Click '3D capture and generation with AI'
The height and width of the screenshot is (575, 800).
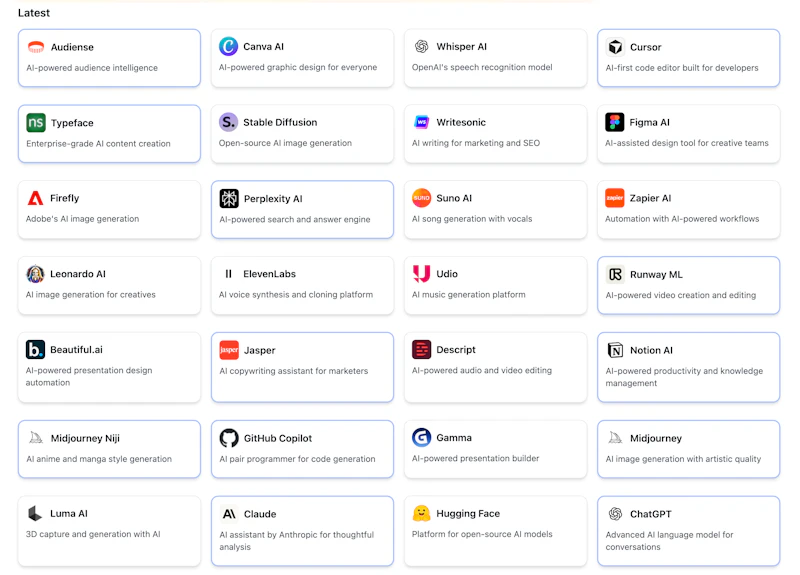tap(93, 534)
